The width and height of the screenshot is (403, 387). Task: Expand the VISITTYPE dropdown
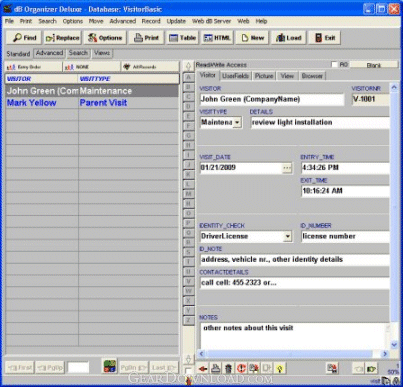point(237,122)
